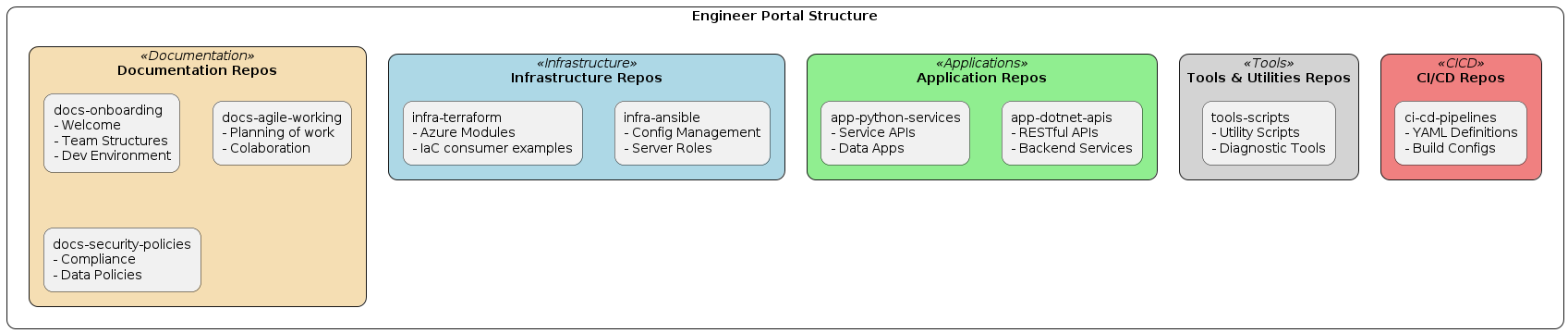Click the «Documentation» stereotype label
The width and height of the screenshot is (1568, 333).
click(197, 55)
